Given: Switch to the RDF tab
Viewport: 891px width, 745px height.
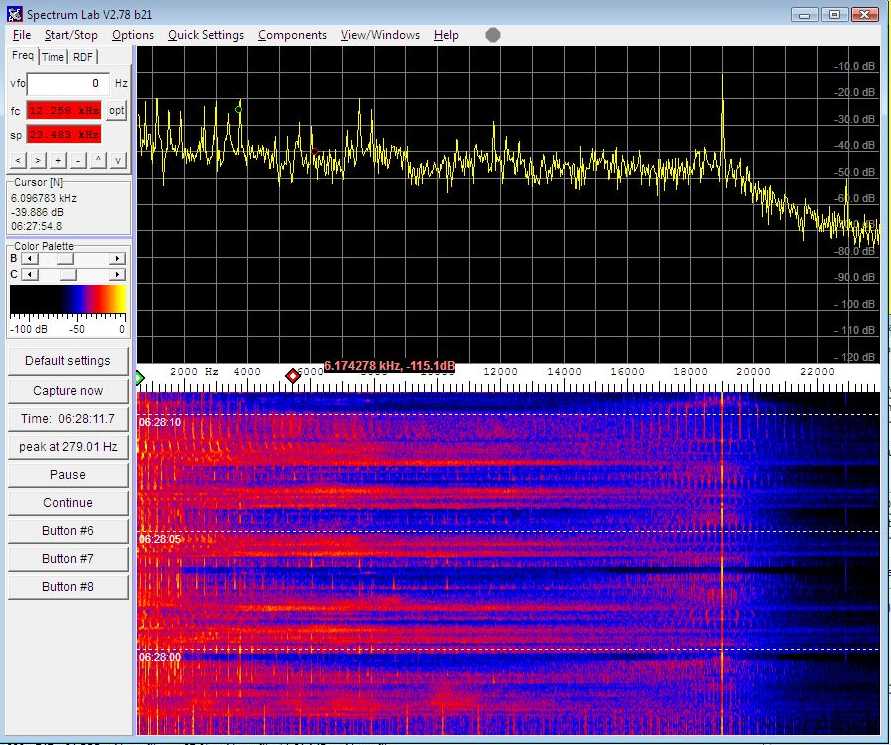Looking at the screenshot, I should click(82, 57).
